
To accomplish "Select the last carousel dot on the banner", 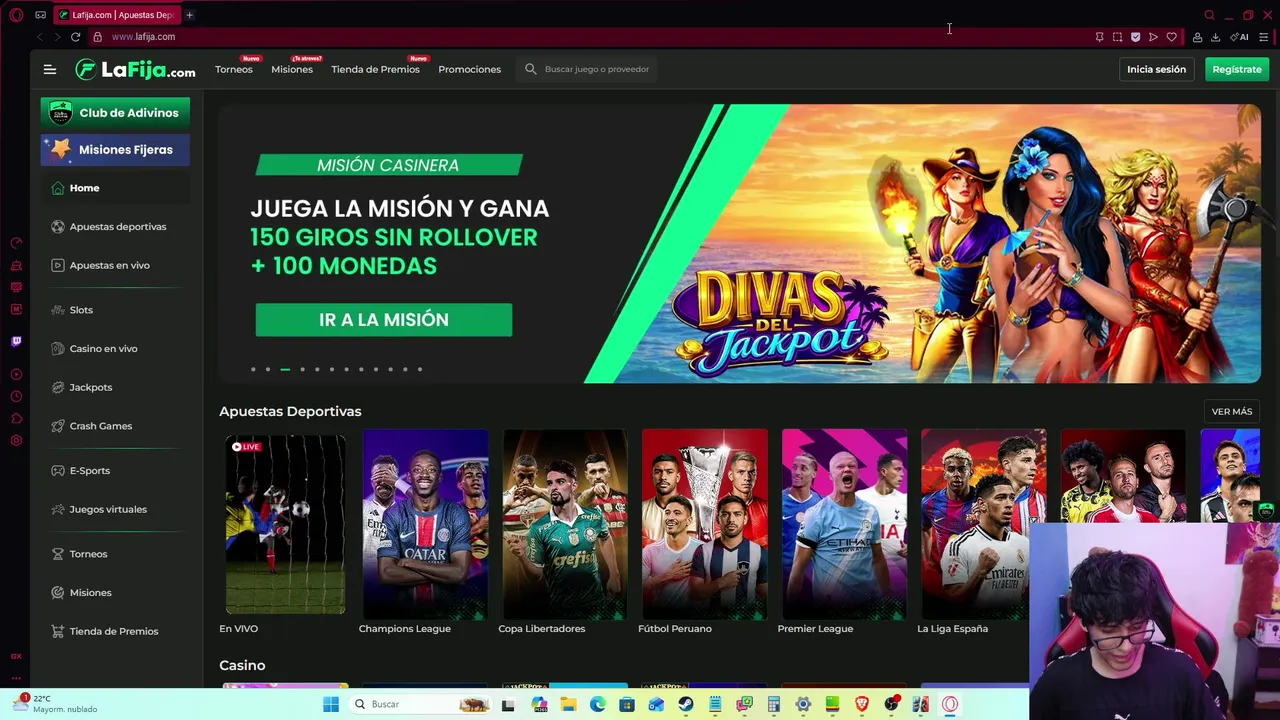I will point(420,370).
